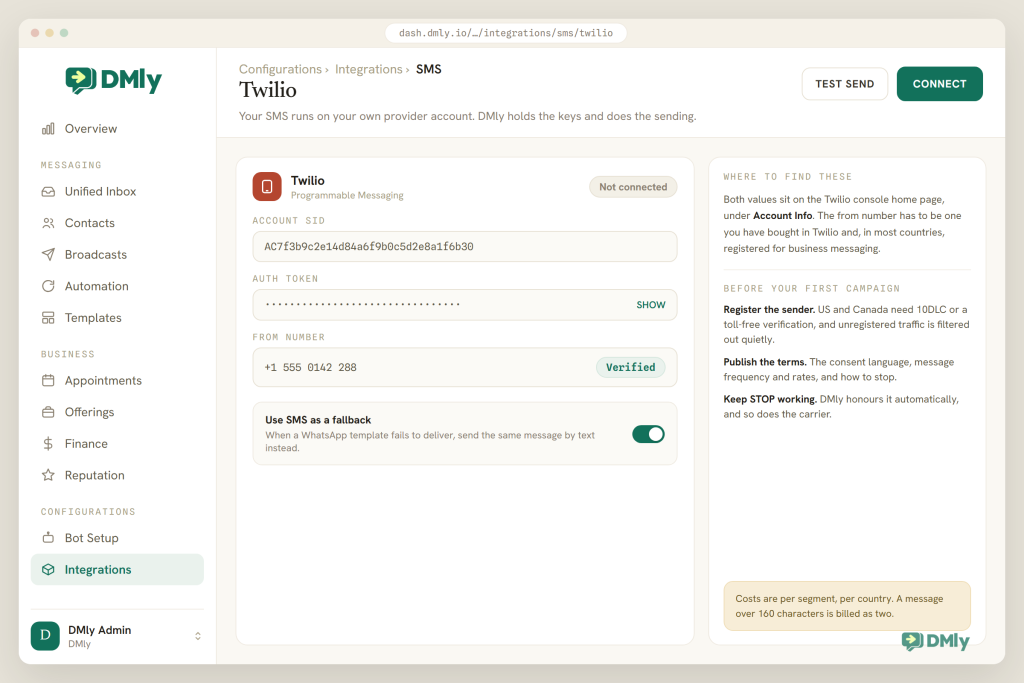
Task: Click the Offerings briefcase icon
Action: coord(48,412)
